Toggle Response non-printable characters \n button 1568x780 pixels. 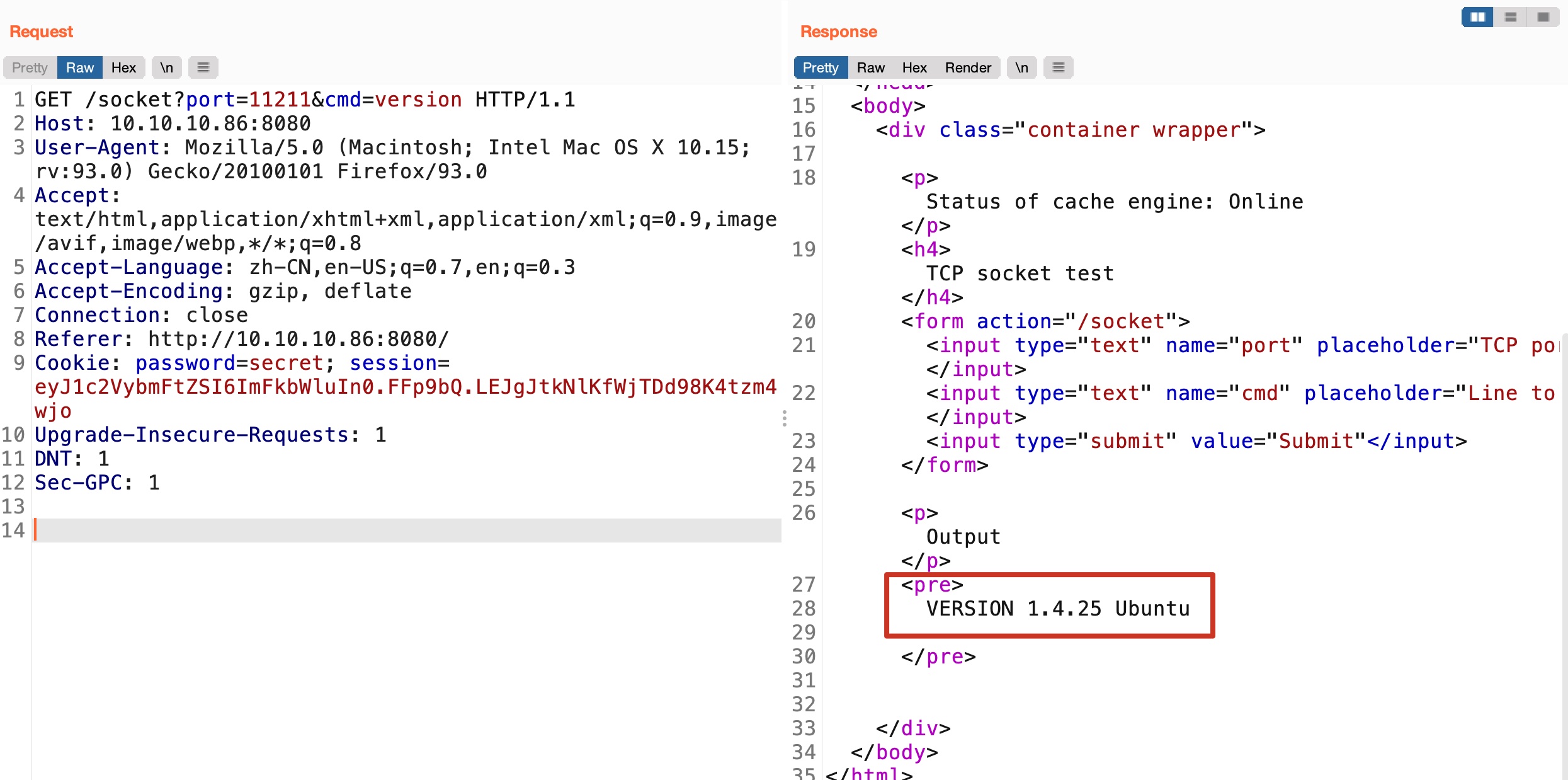1021,67
